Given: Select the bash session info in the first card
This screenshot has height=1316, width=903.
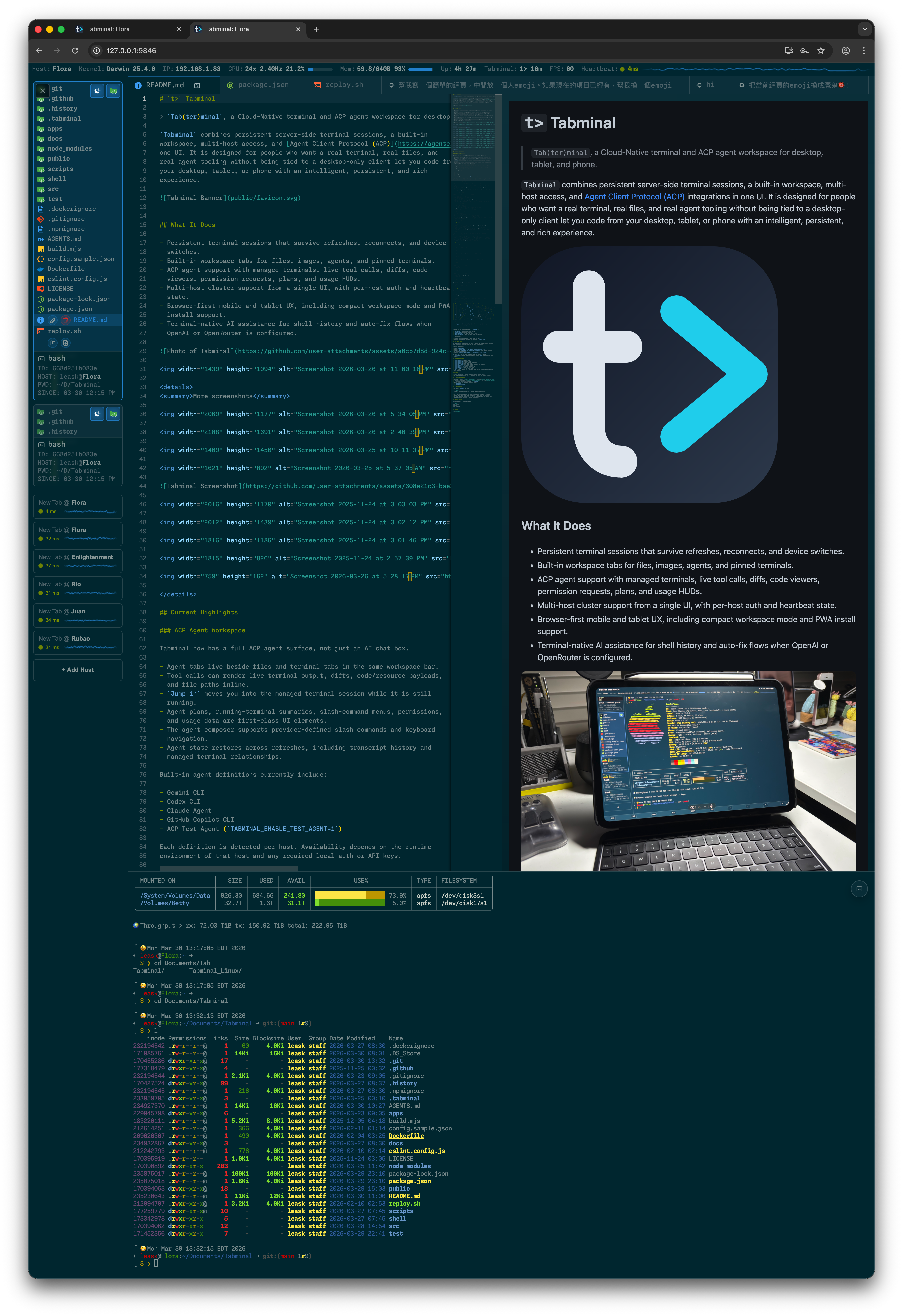Looking at the screenshot, I should (x=78, y=375).
